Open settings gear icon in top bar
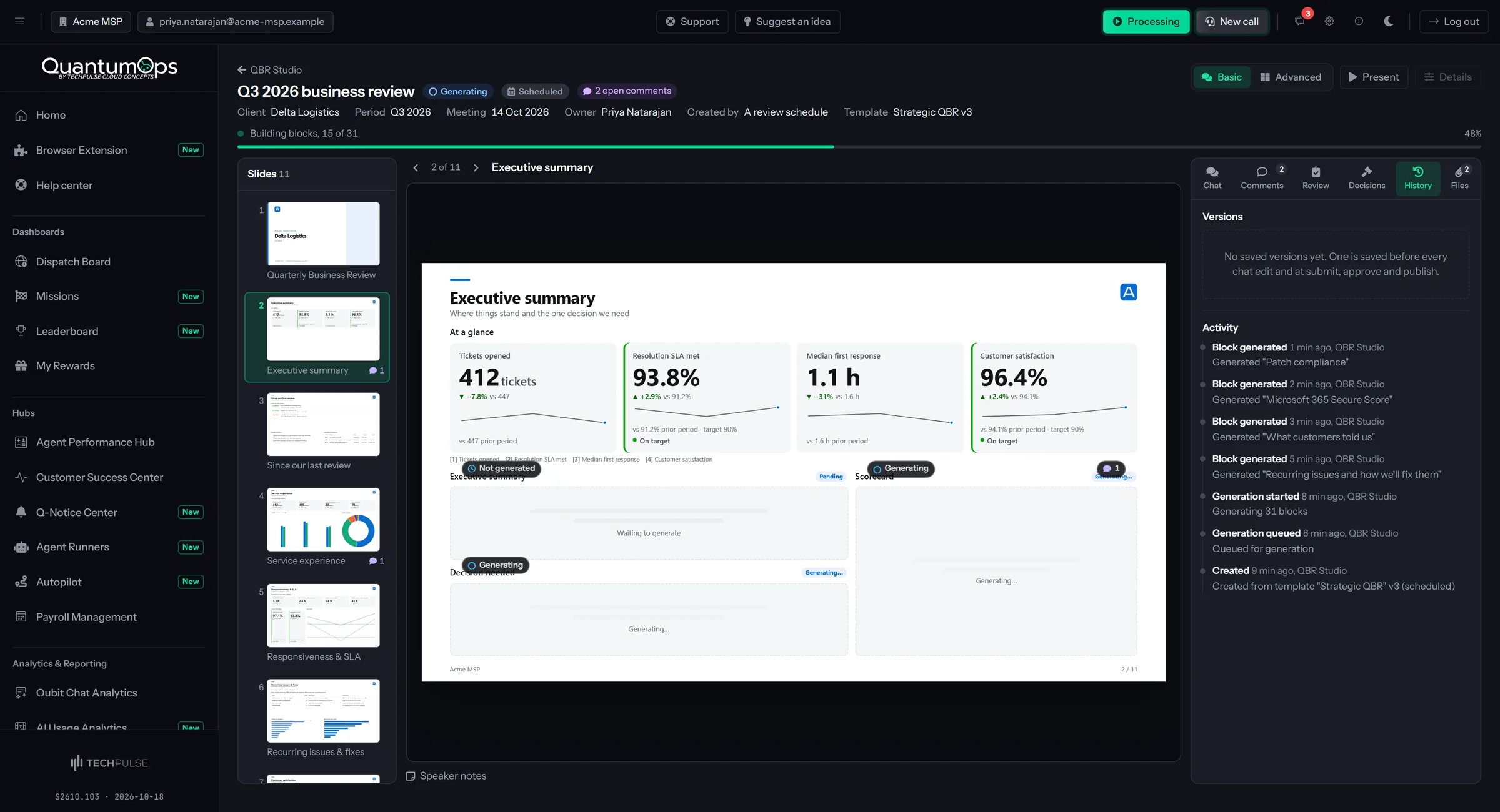Viewport: 1500px width, 812px height. pyautogui.click(x=1329, y=21)
